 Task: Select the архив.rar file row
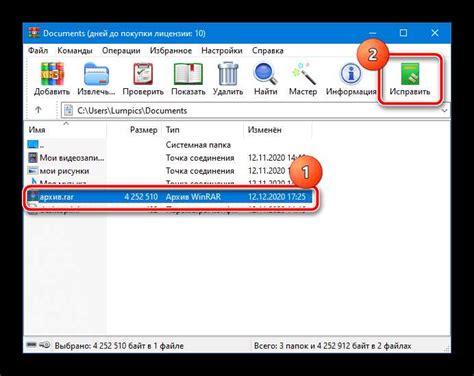click(x=169, y=197)
